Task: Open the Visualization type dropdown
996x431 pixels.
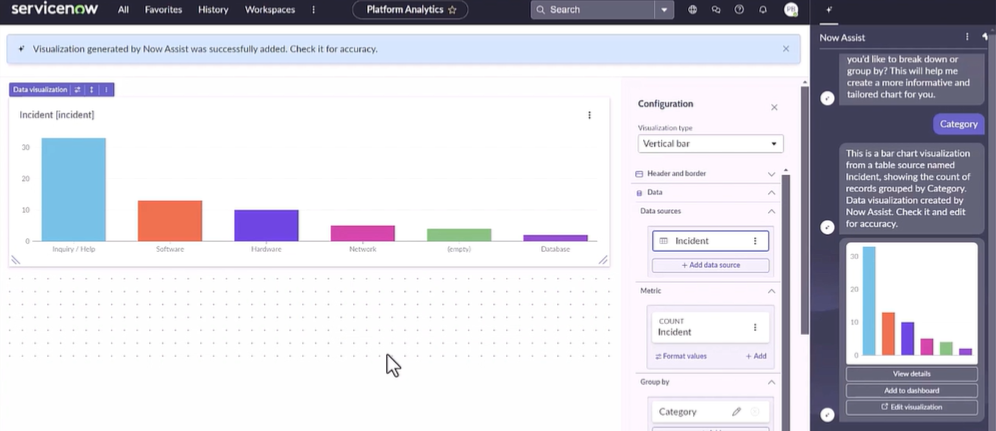Action: point(710,143)
